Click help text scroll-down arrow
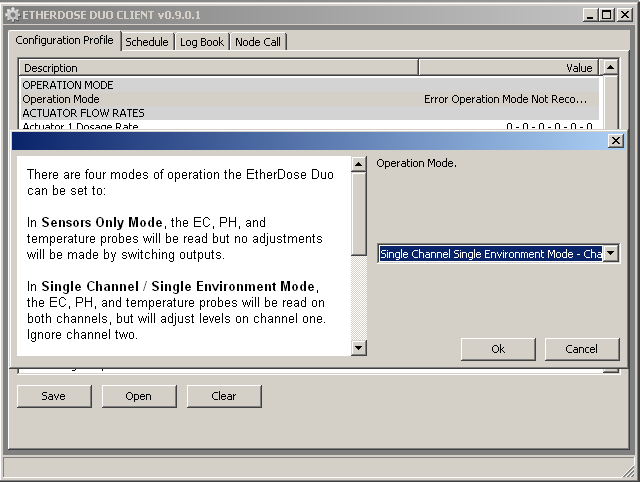The image size is (640, 482). pyautogui.click(x=358, y=348)
